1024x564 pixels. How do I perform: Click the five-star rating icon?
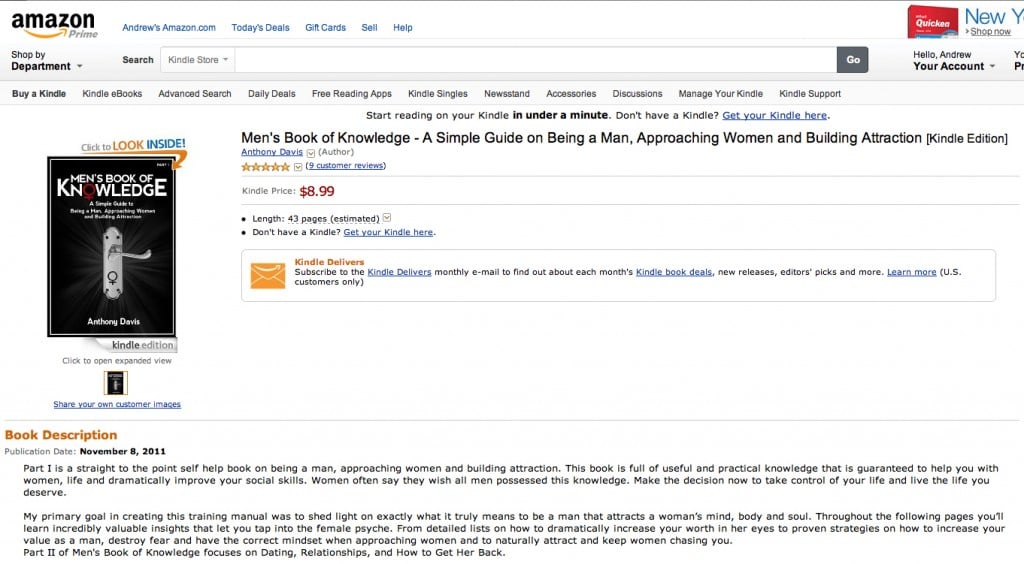coord(265,166)
